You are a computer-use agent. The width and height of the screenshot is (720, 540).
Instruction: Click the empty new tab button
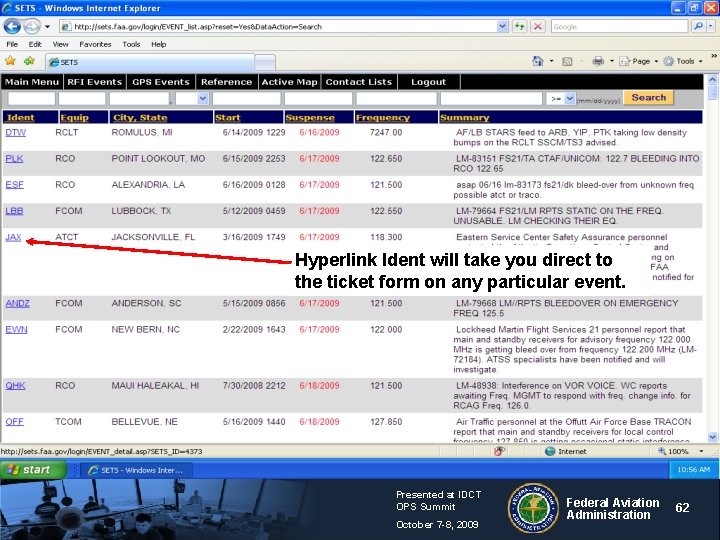tap(265, 62)
